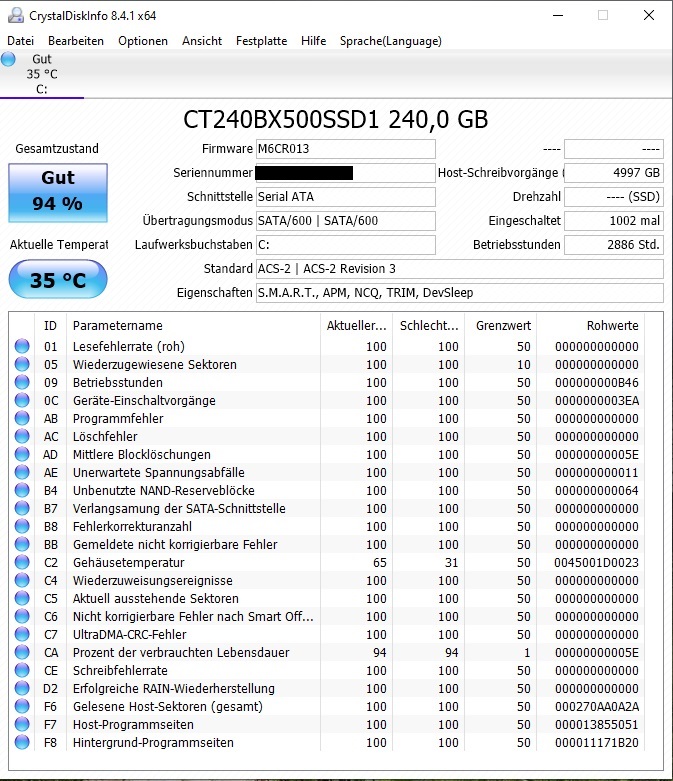Click status icon of Wiederzuweisungsereignisse row
The width and height of the screenshot is (673, 781).
[x=22, y=580]
